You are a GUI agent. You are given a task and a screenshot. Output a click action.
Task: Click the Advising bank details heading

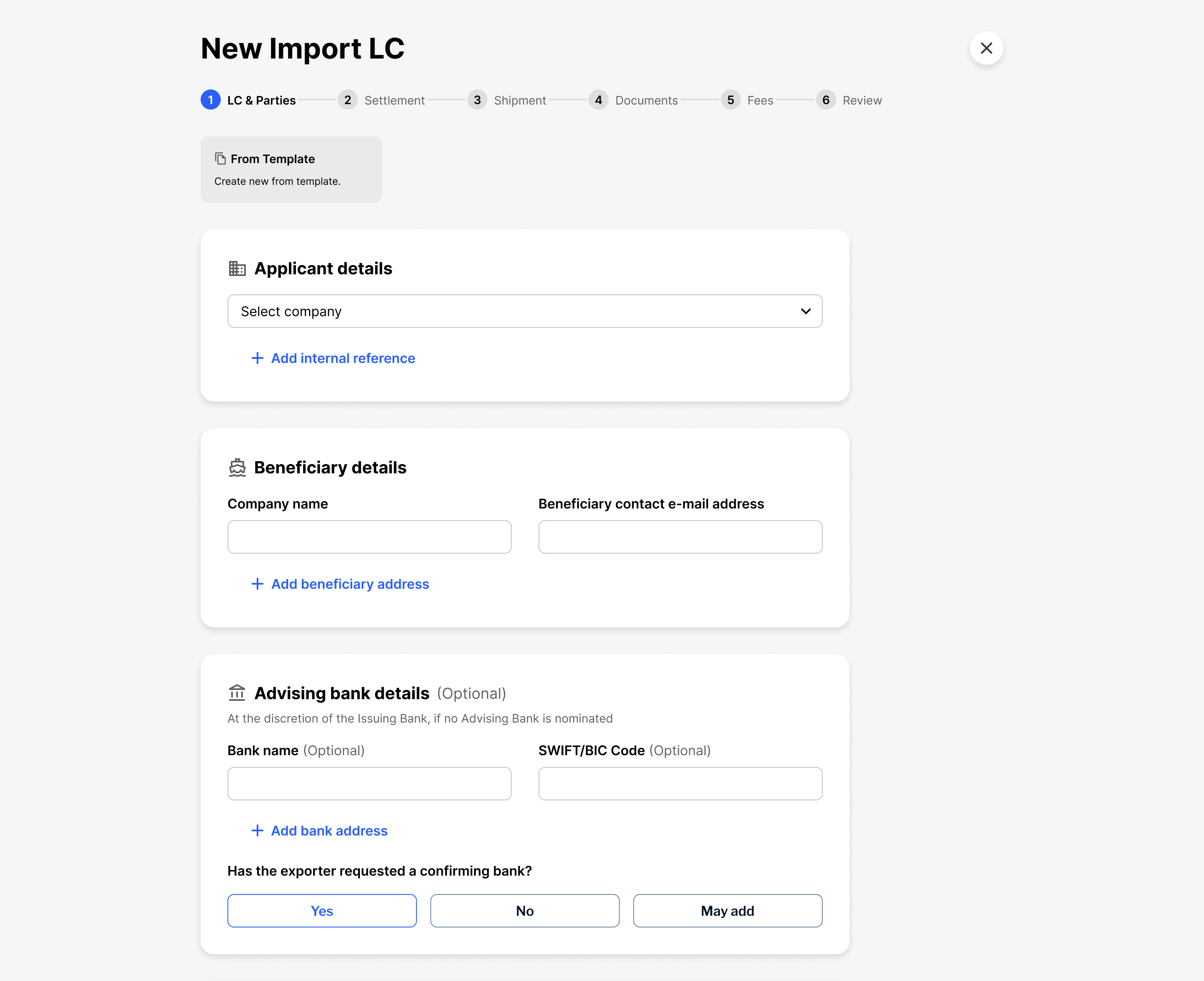[342, 693]
